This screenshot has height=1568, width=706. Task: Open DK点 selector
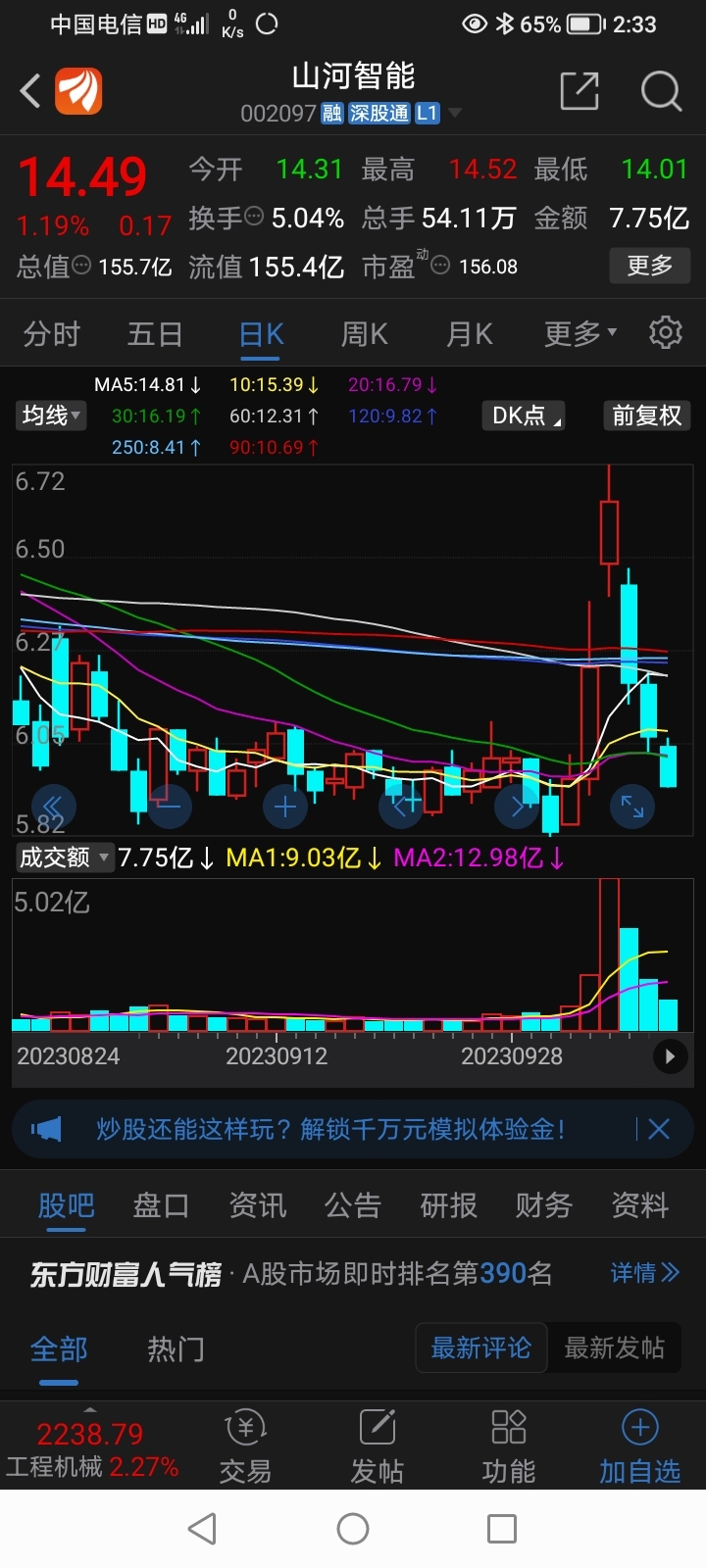[525, 416]
